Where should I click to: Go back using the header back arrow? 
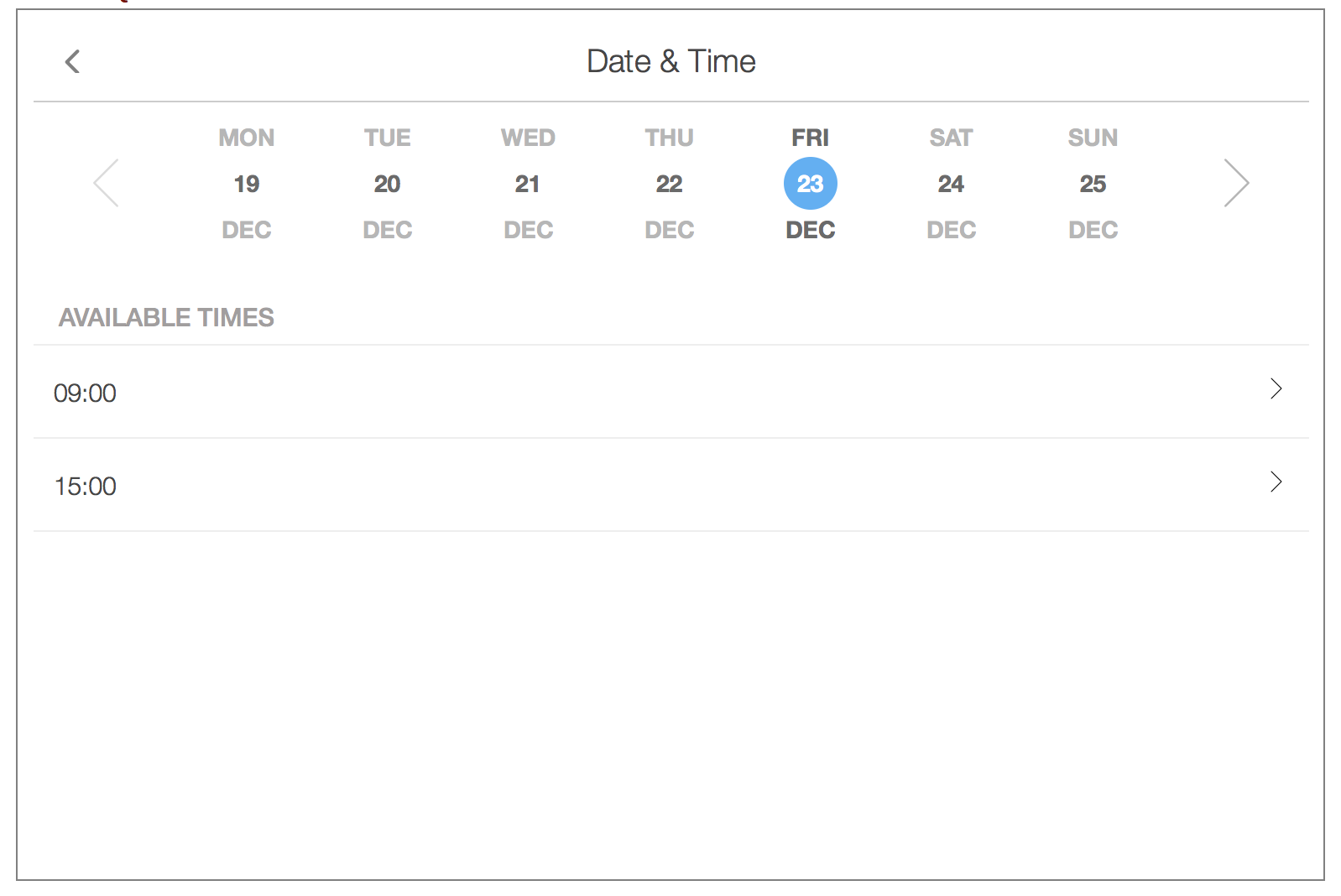click(73, 61)
